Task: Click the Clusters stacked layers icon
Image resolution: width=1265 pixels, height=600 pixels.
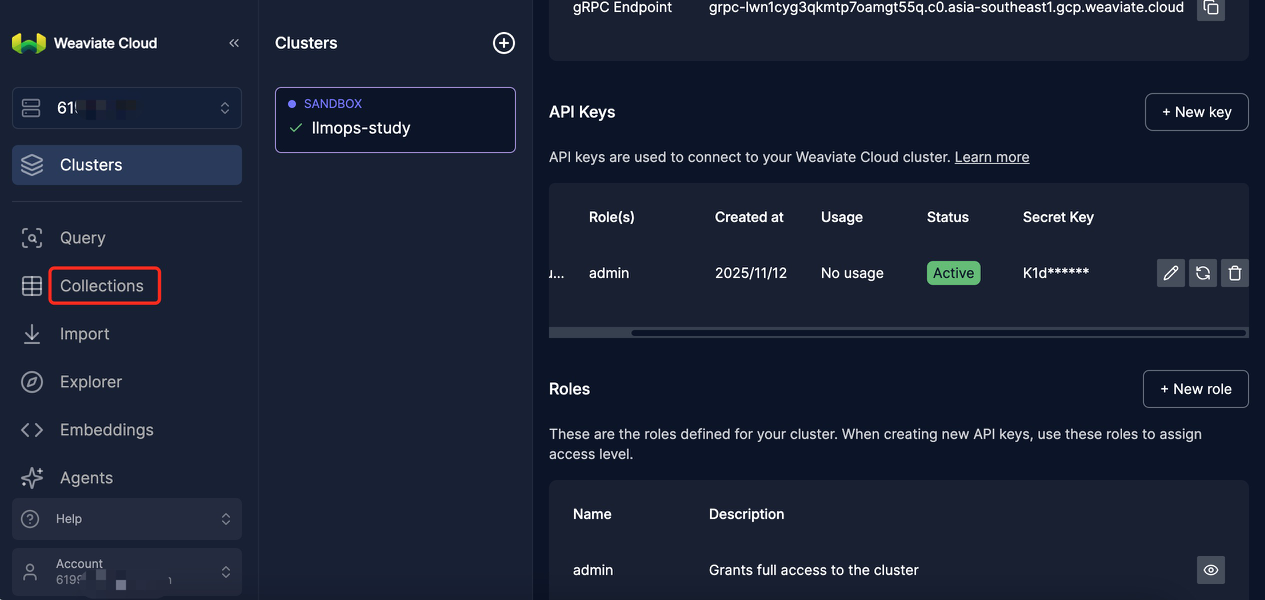Action: point(32,165)
